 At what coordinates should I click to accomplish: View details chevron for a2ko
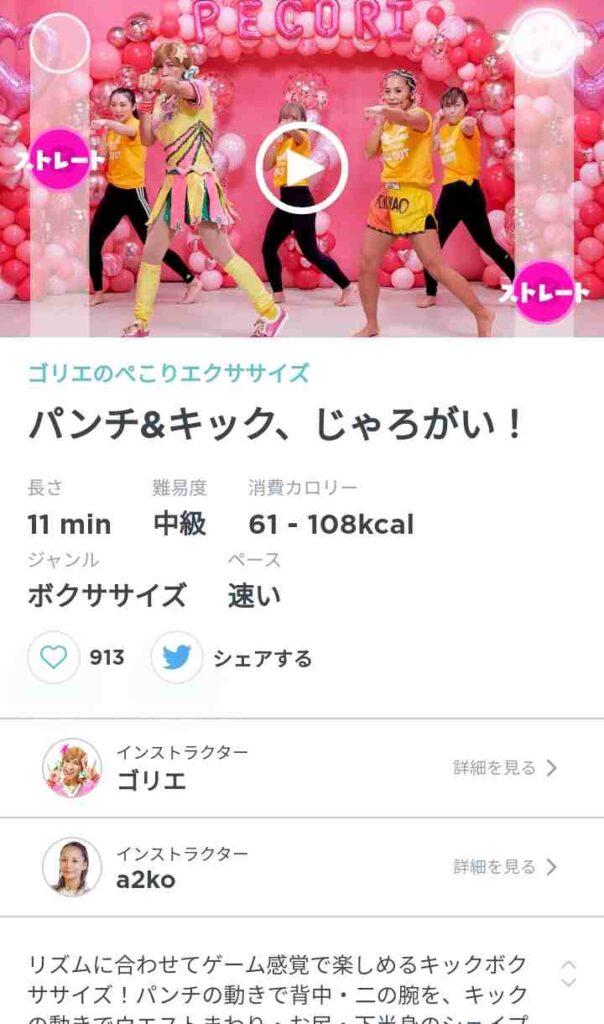tap(552, 867)
